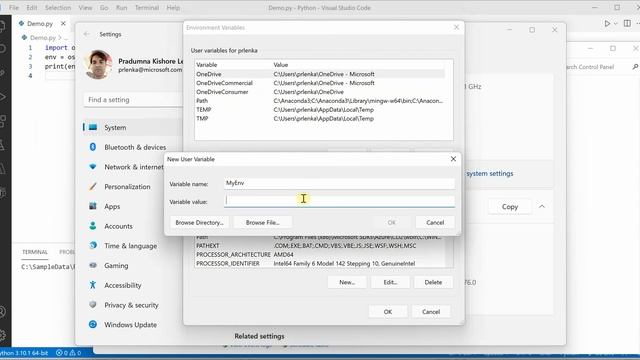
Task: Close Environment Variables window with X
Action: point(456,27)
